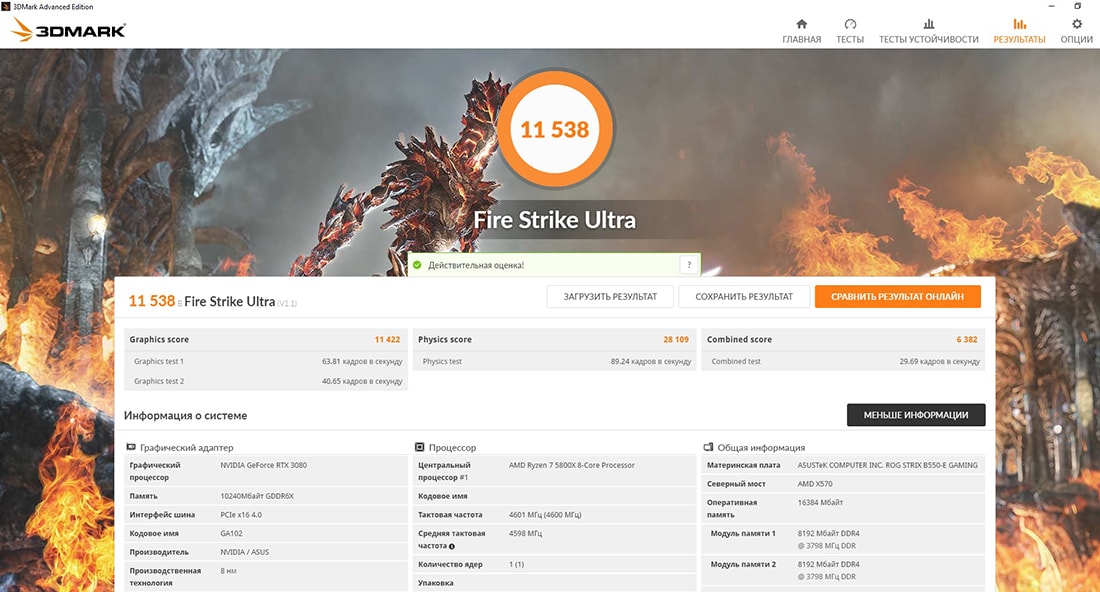Viewport: 1100px width, 592px height.
Task: Click the orange results chart icon
Action: pos(1019,24)
